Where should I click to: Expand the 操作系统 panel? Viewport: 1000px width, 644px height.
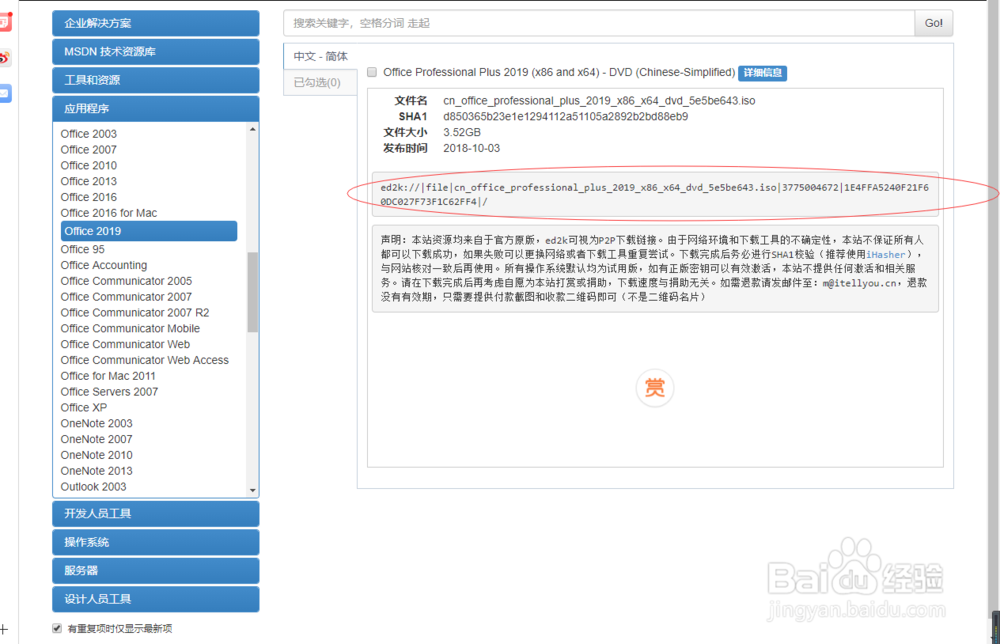pyautogui.click(x=156, y=542)
